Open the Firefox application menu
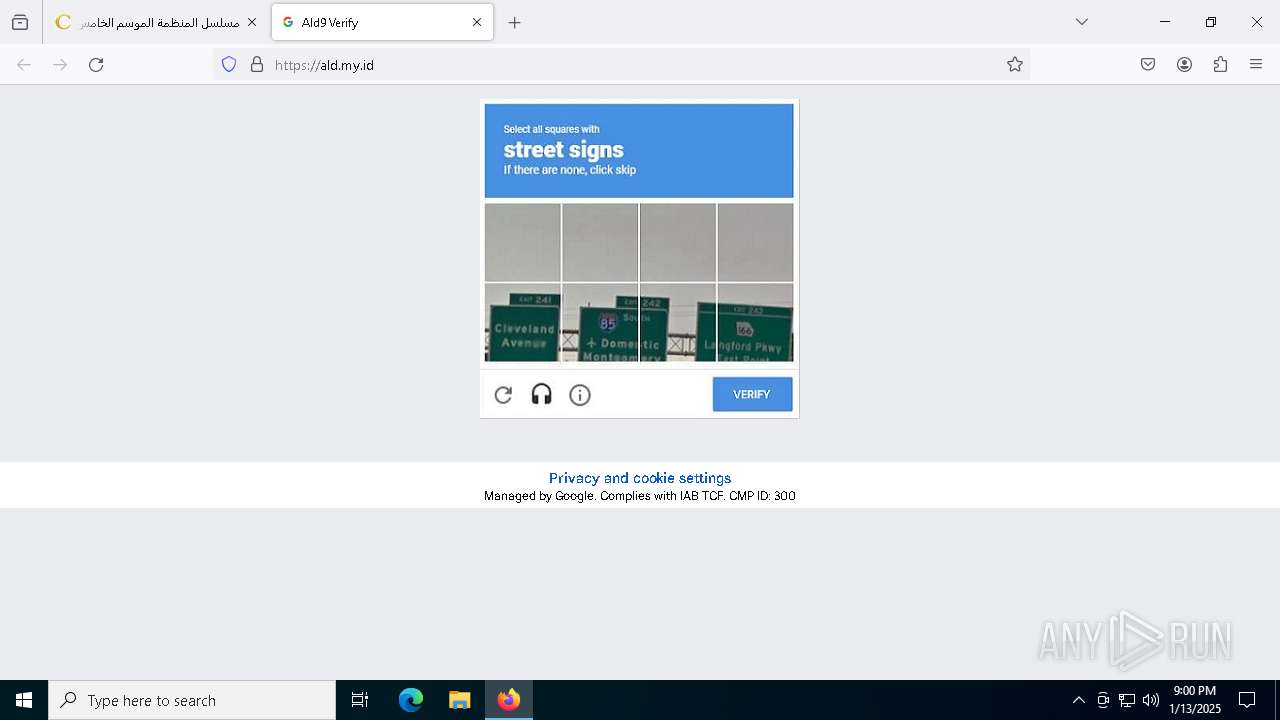The width and height of the screenshot is (1280, 720). tap(1256, 65)
